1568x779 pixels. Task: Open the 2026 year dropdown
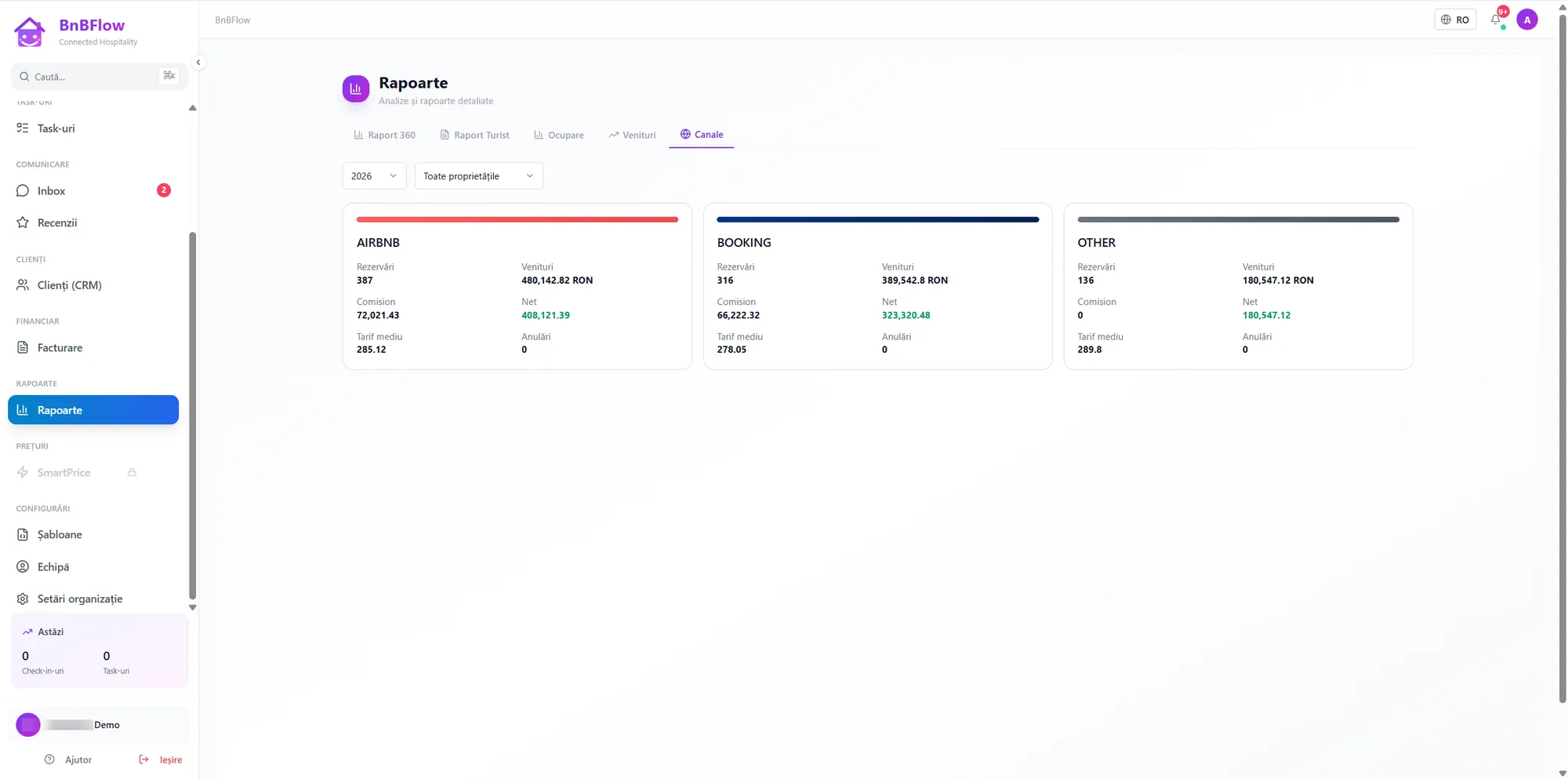pyautogui.click(x=374, y=176)
